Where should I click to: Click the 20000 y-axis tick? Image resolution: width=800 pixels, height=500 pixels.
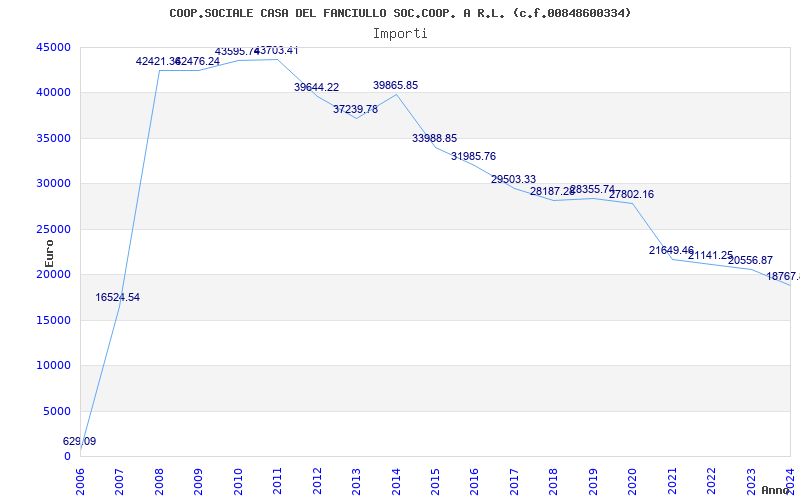pyautogui.click(x=54, y=274)
